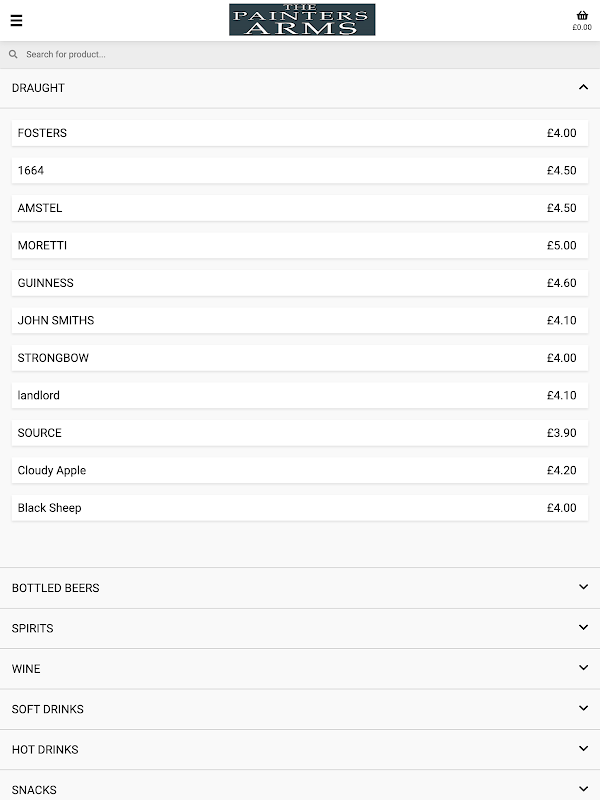Viewport: 600px width, 800px height.
Task: Add 1664 to the order
Action: [x=300, y=171]
